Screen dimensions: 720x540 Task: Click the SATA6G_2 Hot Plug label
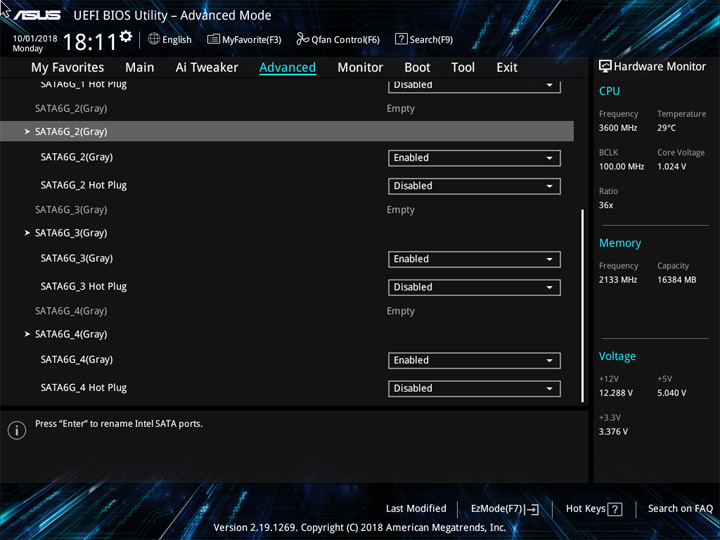(84, 186)
